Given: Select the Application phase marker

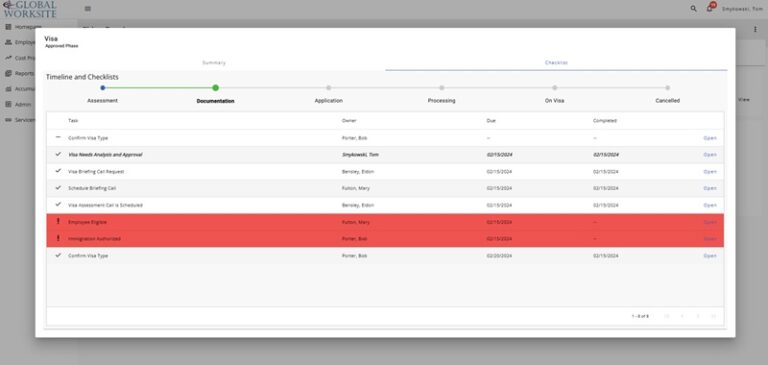Looking at the screenshot, I should pos(329,88).
